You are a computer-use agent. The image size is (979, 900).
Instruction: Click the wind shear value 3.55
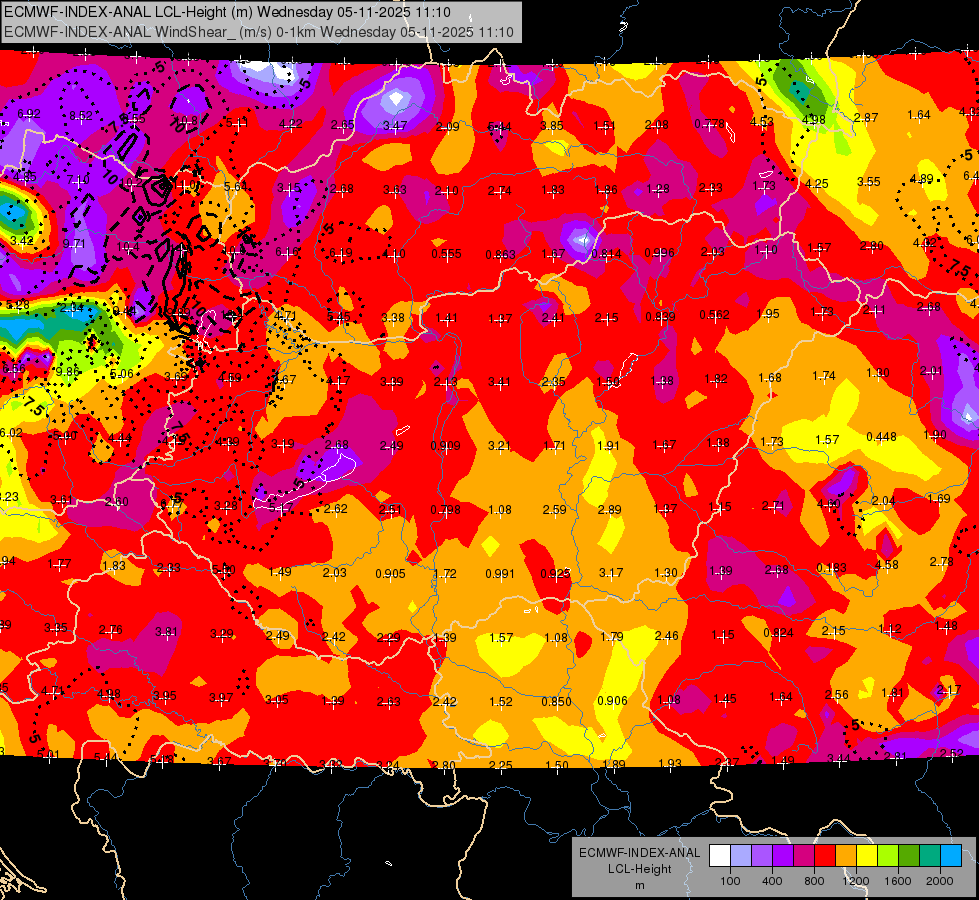pyautogui.click(x=868, y=182)
